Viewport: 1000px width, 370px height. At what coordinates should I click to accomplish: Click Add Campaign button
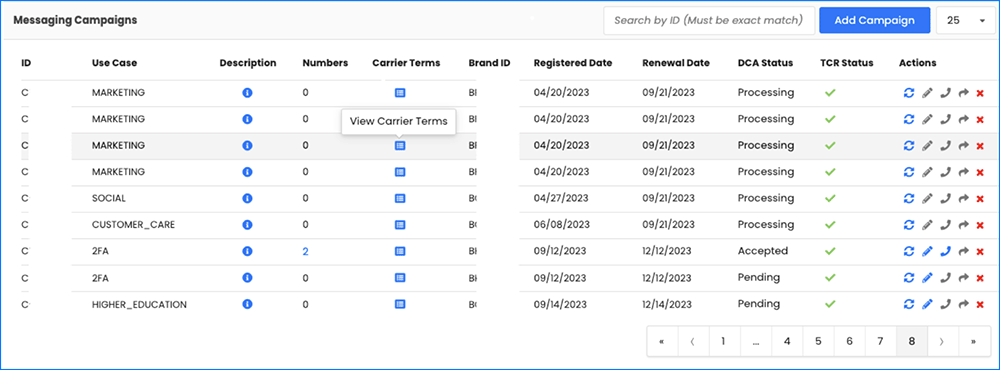click(874, 20)
